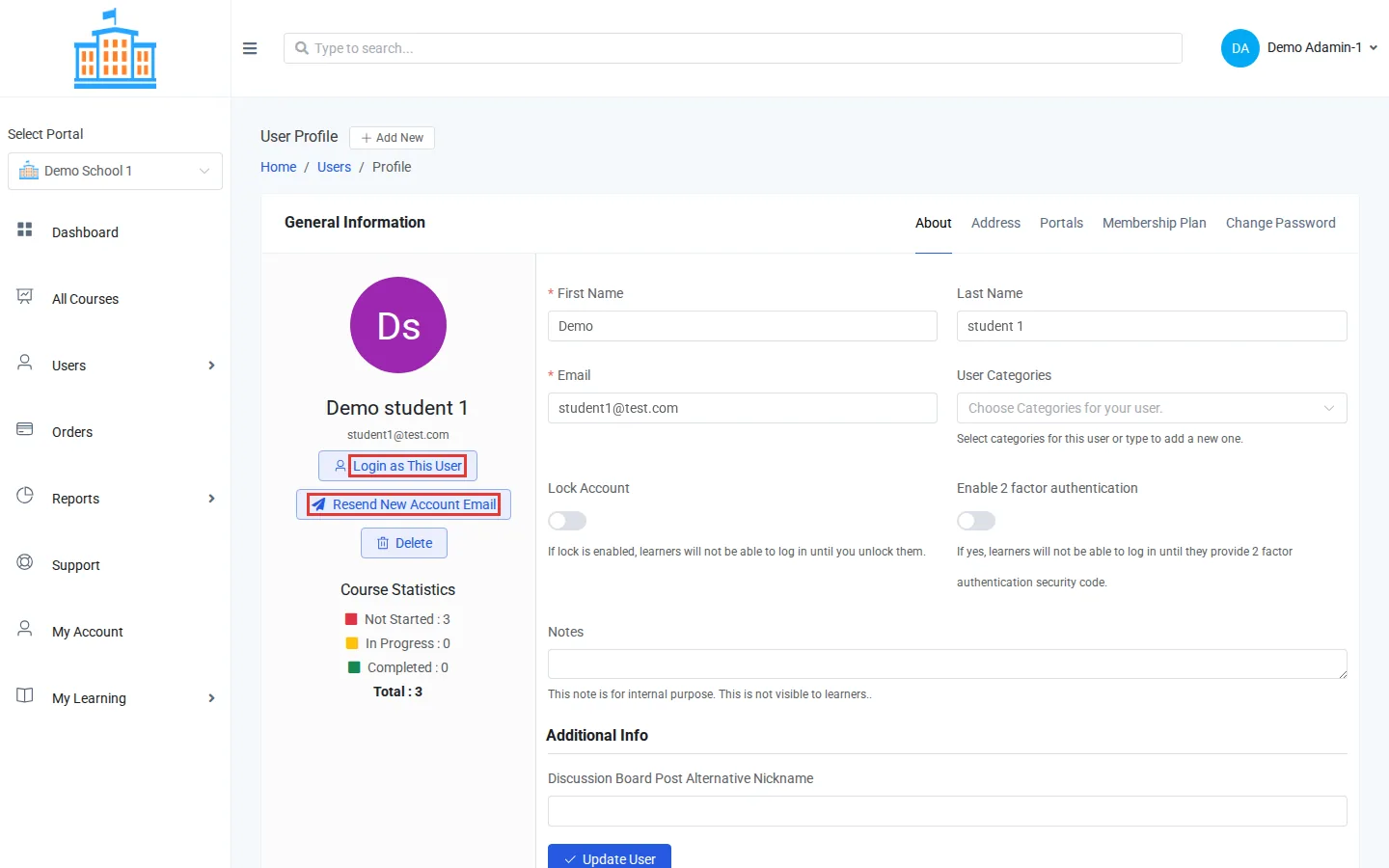Click the 'Demo student 1' profile name
This screenshot has height=868, width=1389.
click(x=397, y=408)
